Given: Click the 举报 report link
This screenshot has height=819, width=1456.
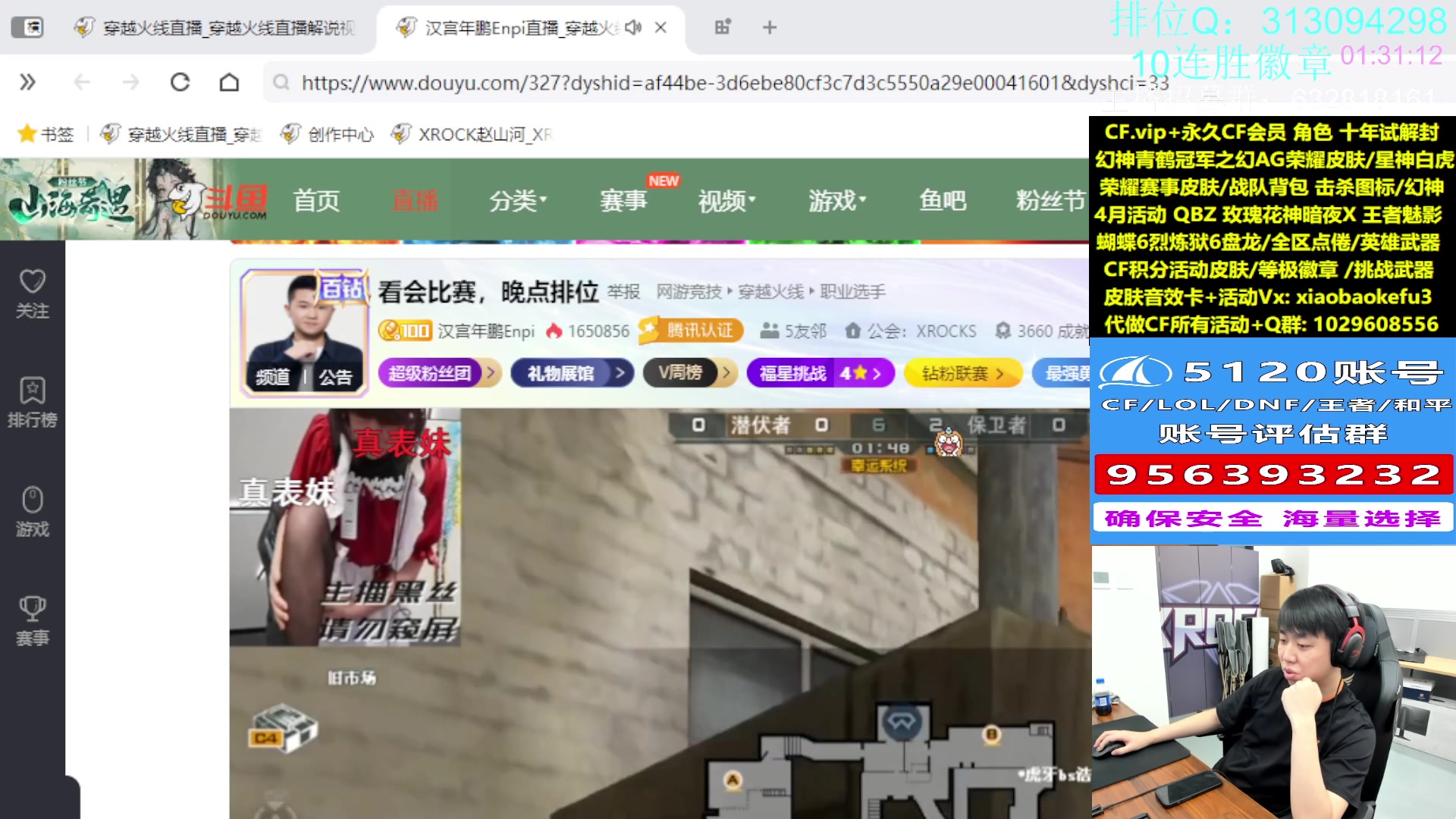Looking at the screenshot, I should pyautogui.click(x=623, y=292).
